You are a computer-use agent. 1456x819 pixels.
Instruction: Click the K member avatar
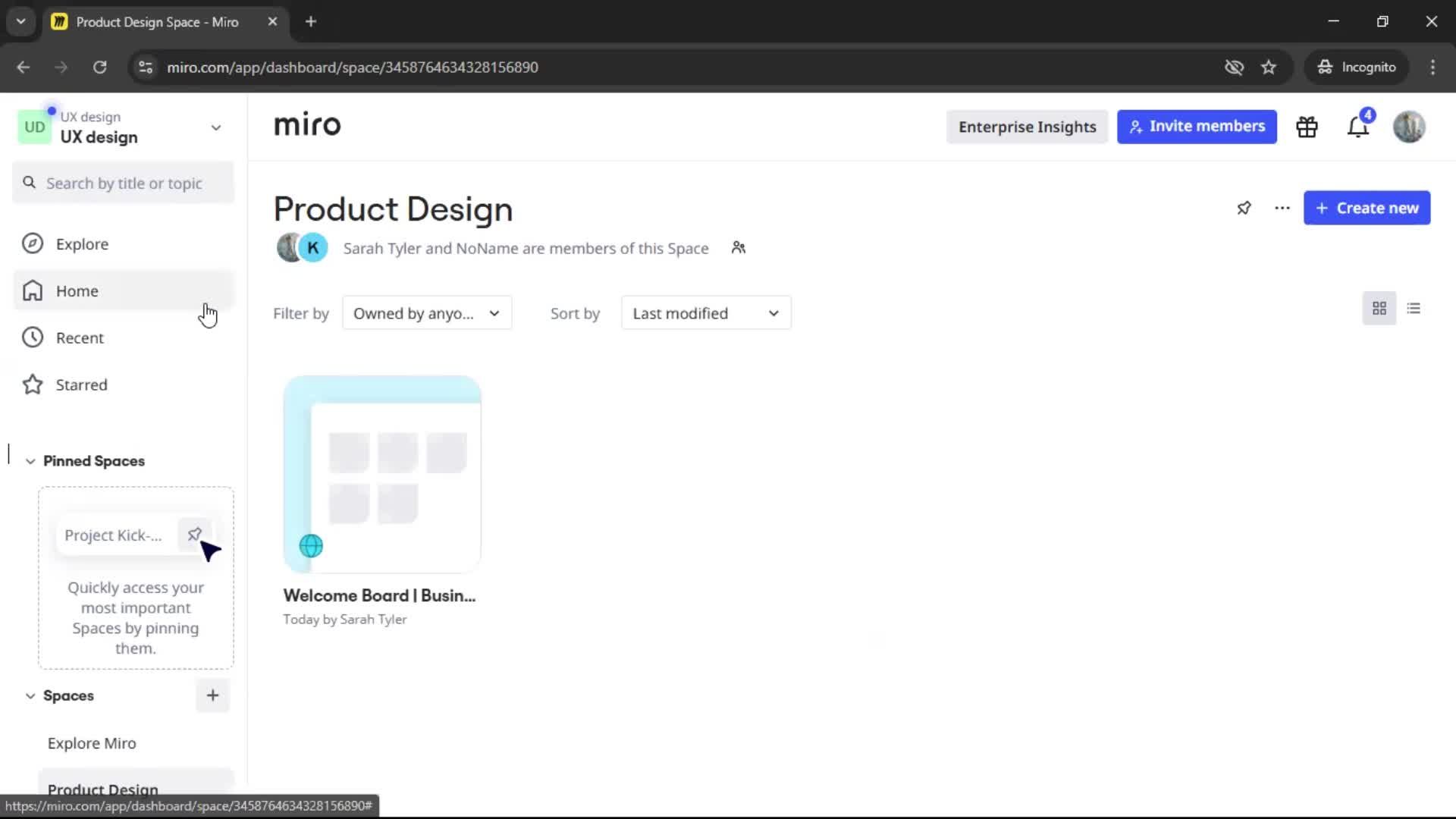click(313, 248)
